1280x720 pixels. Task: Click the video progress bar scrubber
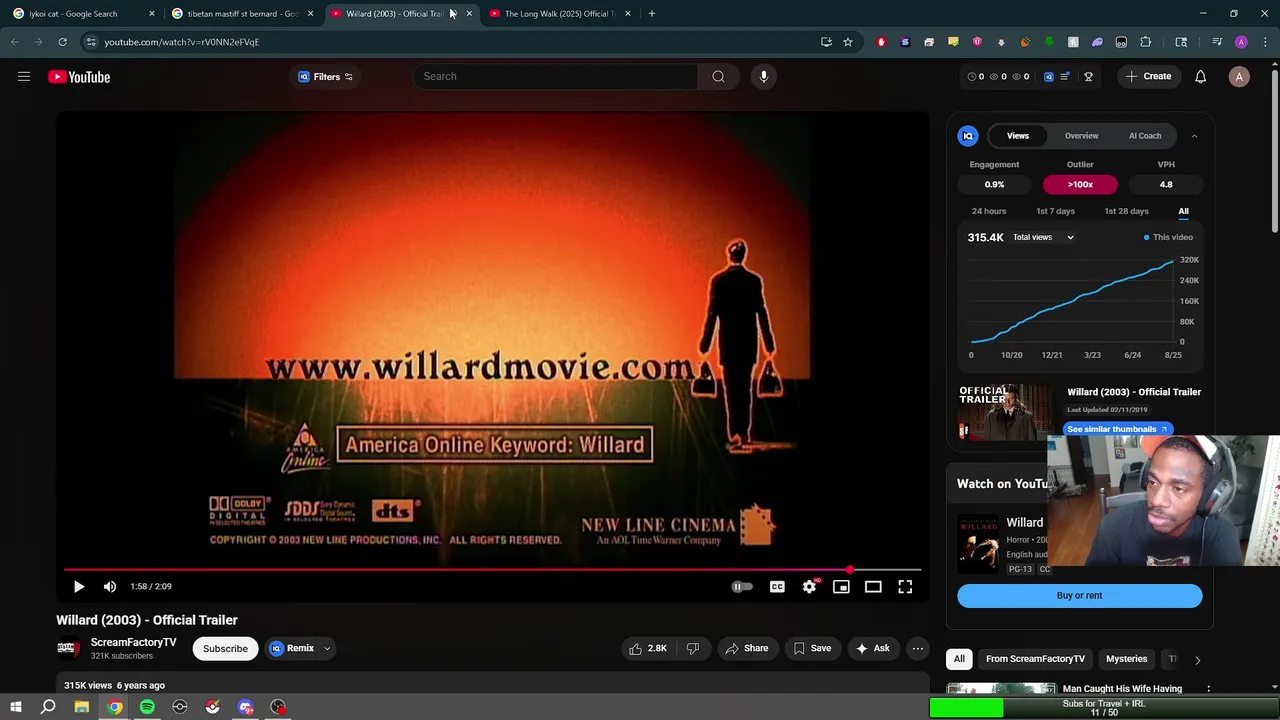point(850,570)
